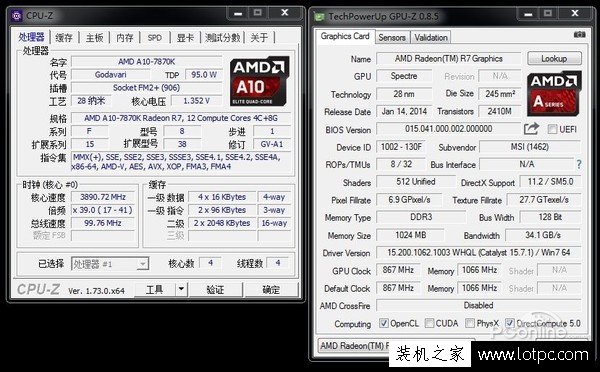Switch to the 主板 tab
This screenshot has width=600, height=372.
(x=95, y=38)
